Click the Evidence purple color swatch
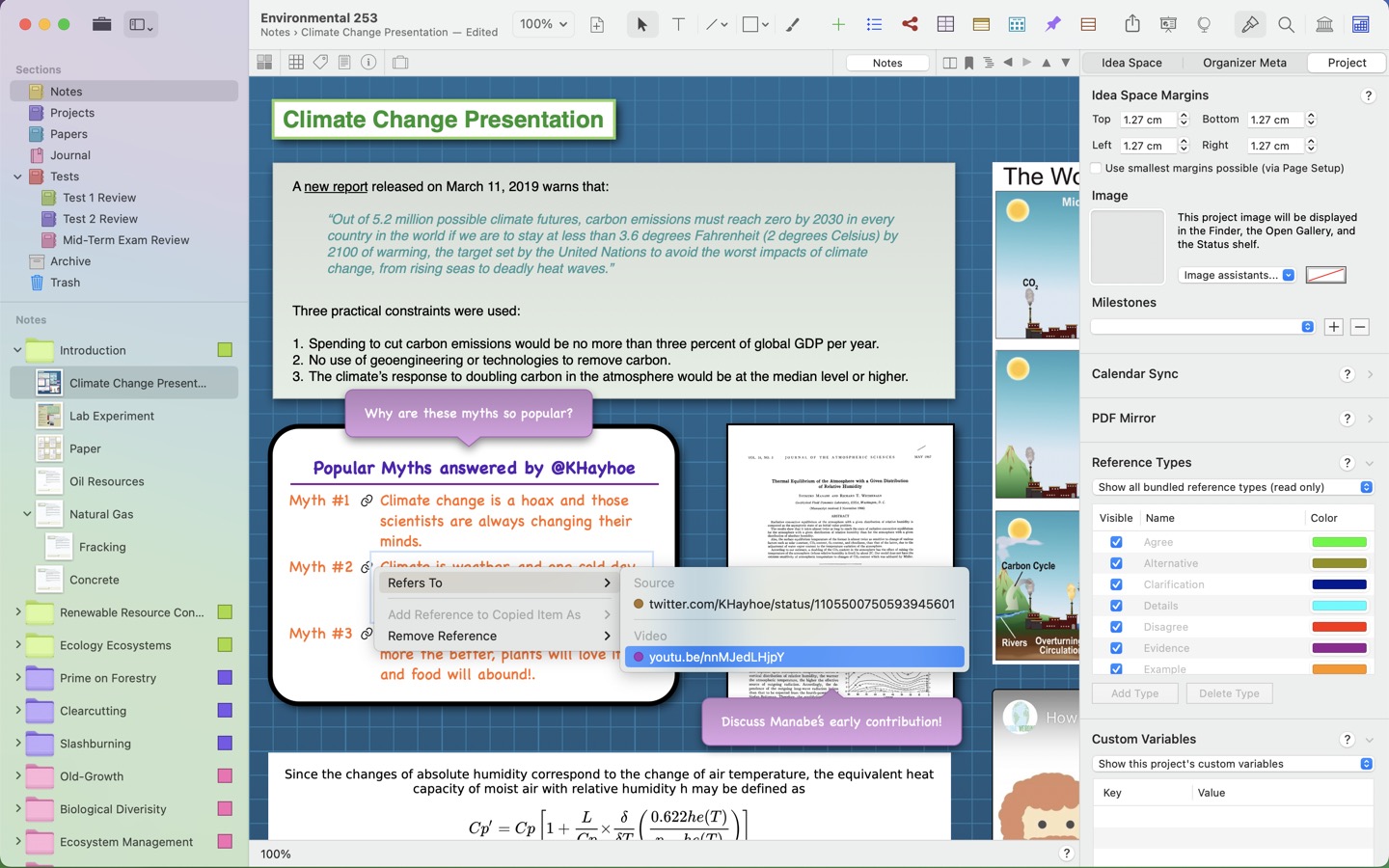This screenshot has width=1389, height=868. point(1339,648)
